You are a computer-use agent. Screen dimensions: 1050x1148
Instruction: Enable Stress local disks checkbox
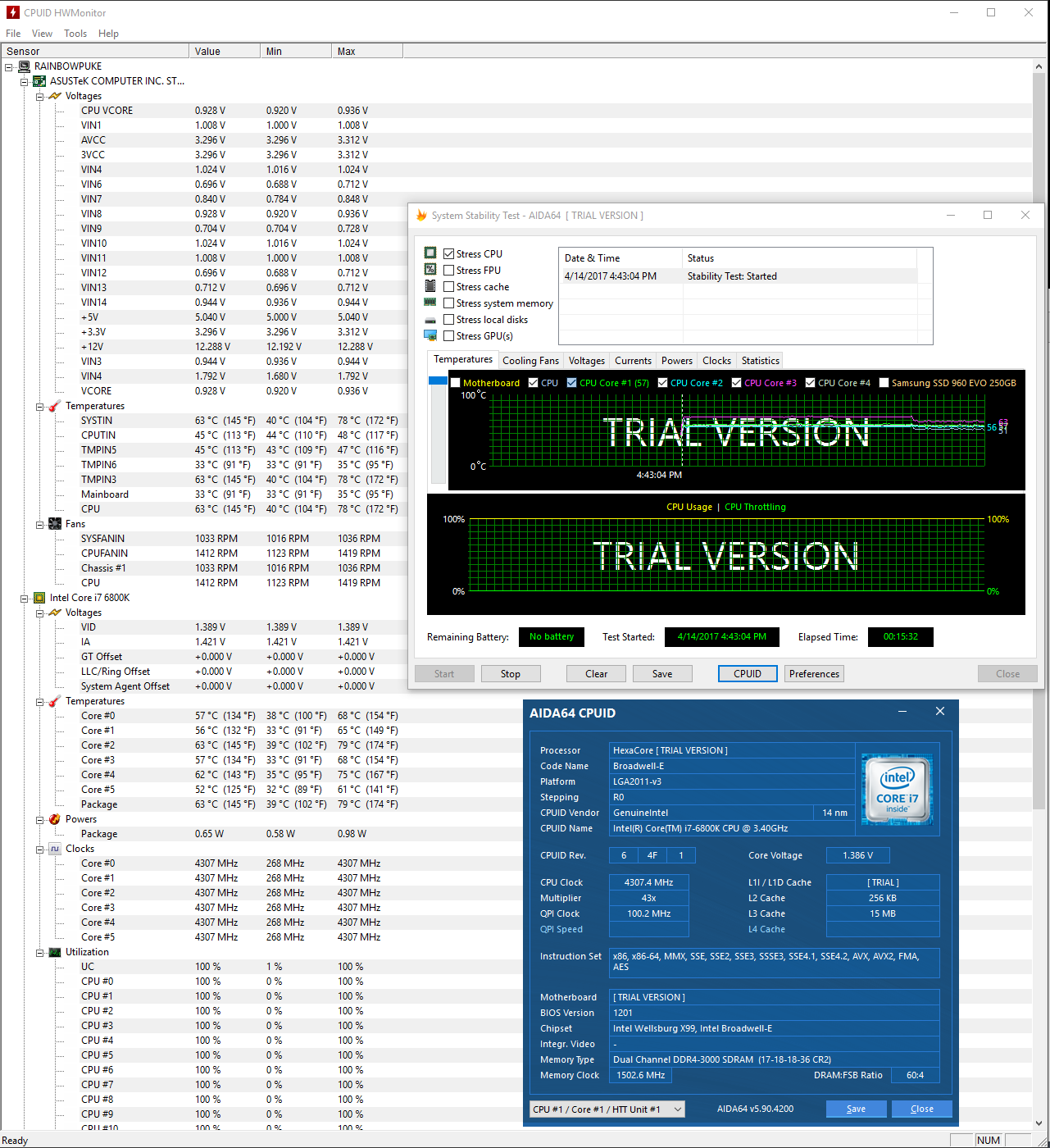pos(448,320)
